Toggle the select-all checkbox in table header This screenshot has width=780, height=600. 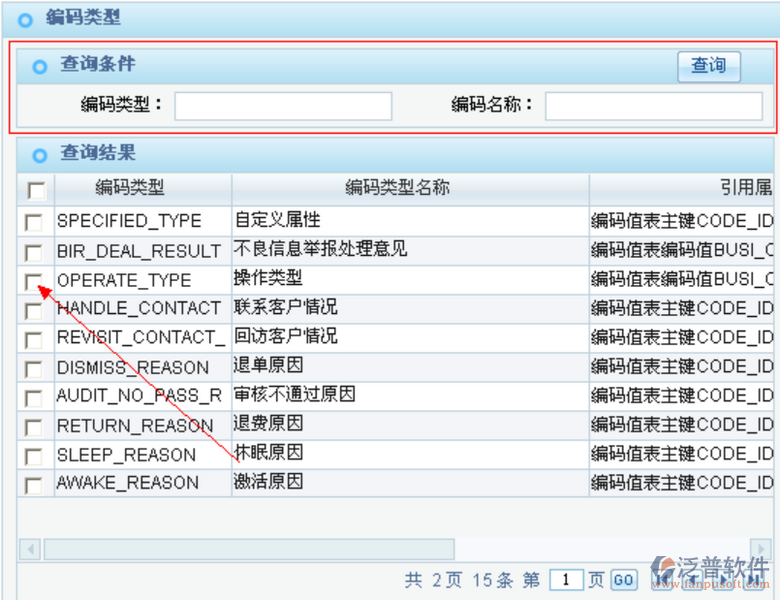pyautogui.click(x=36, y=190)
